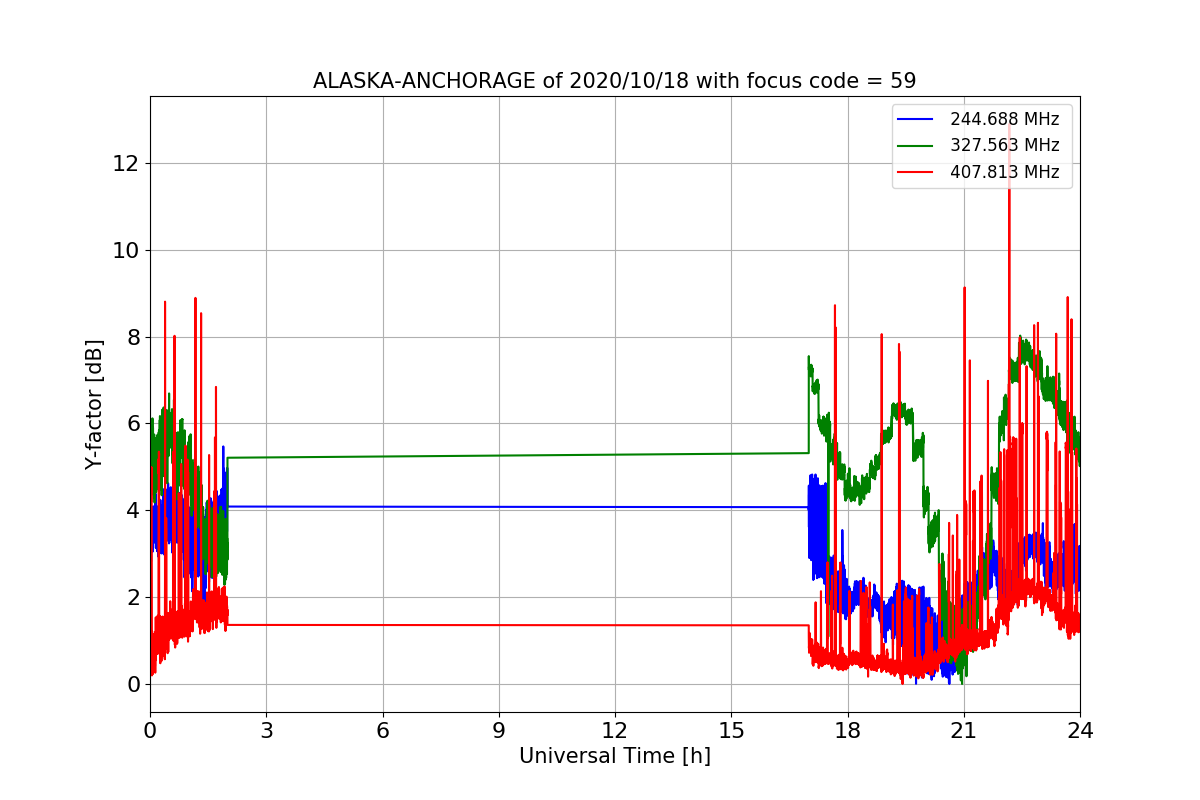
Task: Click x-axis tick label '3'
Action: click(266, 731)
